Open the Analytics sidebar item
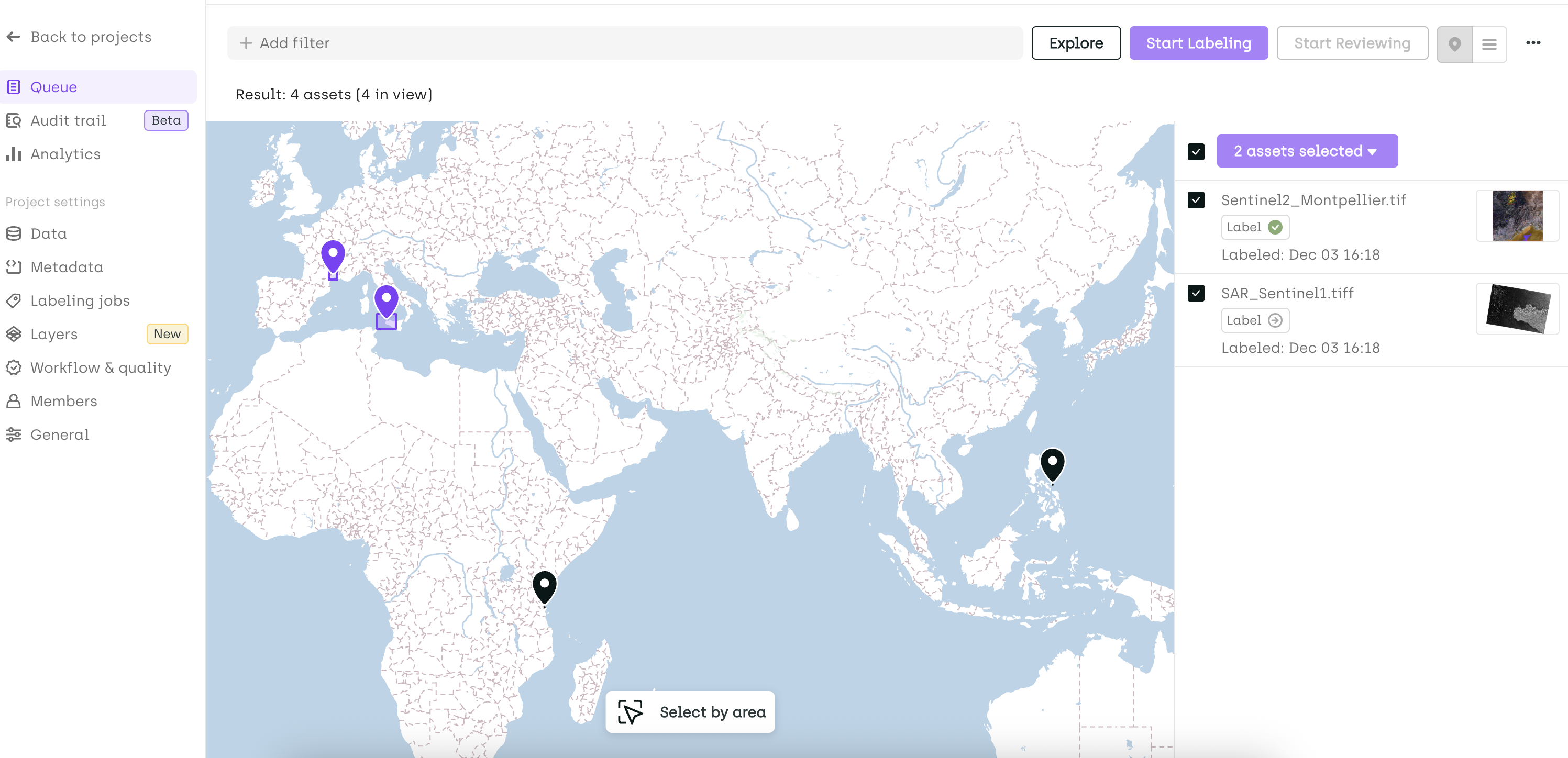This screenshot has width=1568, height=758. (65, 154)
